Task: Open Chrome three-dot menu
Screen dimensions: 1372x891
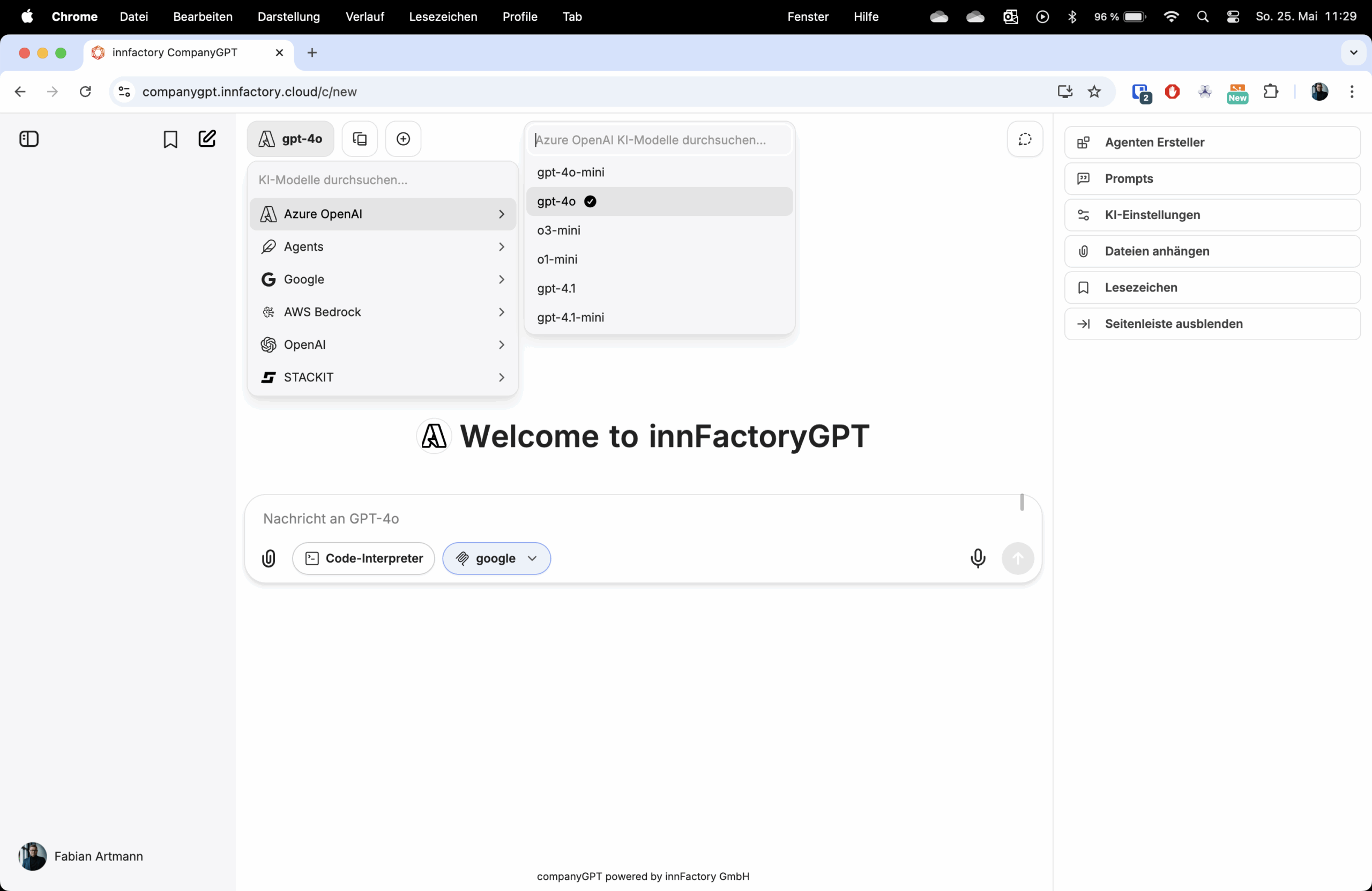Action: tap(1352, 92)
